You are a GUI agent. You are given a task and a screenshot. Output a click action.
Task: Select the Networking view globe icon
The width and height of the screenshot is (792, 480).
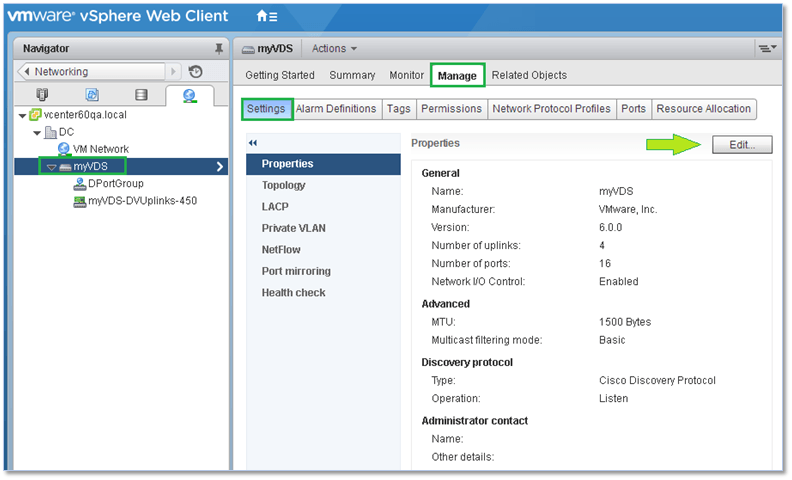click(189, 95)
